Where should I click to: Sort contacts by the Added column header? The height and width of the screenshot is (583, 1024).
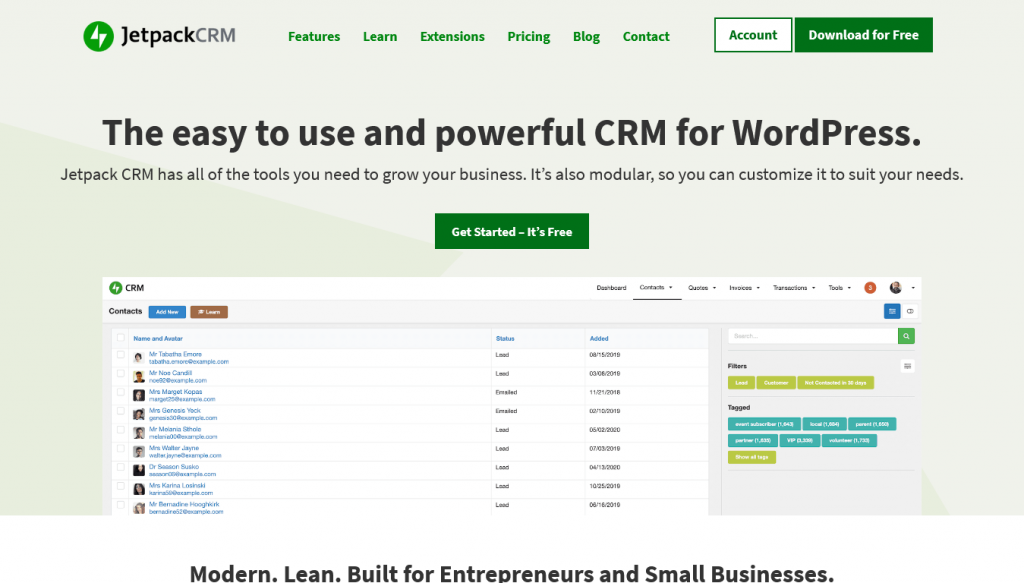click(599, 339)
